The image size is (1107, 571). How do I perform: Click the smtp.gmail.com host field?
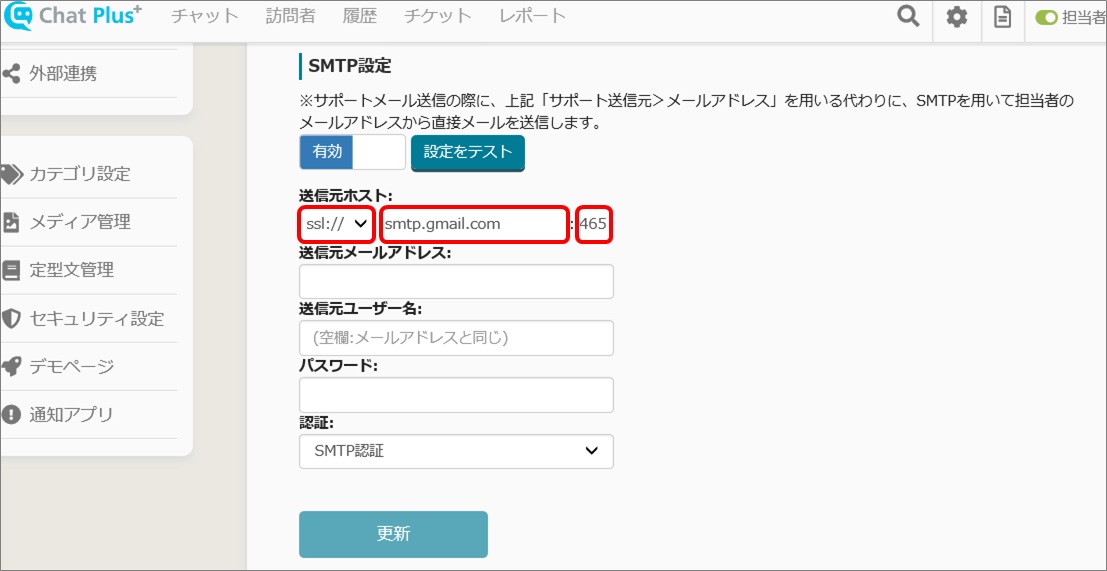coord(474,224)
